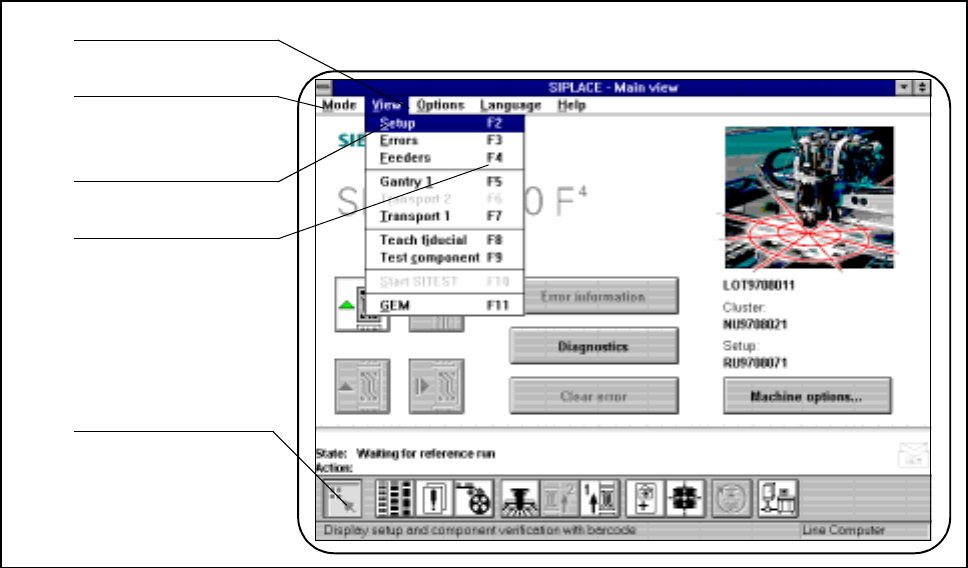Choose Test component from the menu
This screenshot has width=968, height=568.
click(x=444, y=257)
